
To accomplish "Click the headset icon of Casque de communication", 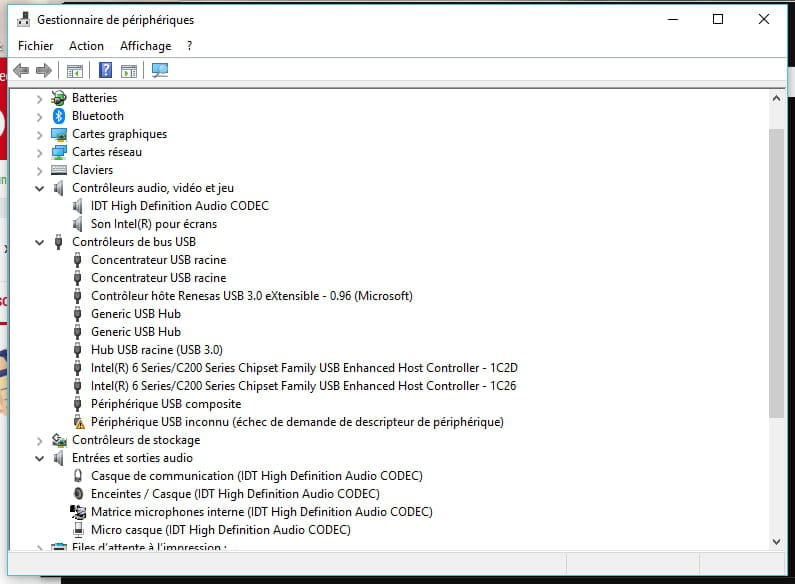I will click(78, 476).
